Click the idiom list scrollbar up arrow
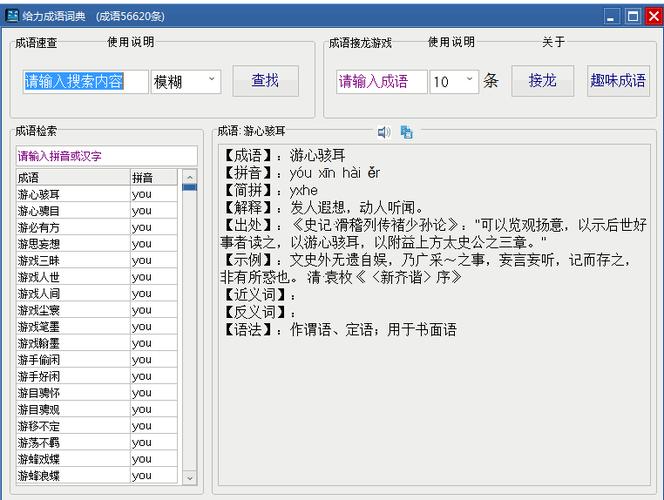This screenshot has height=500, width=664. 189,176
